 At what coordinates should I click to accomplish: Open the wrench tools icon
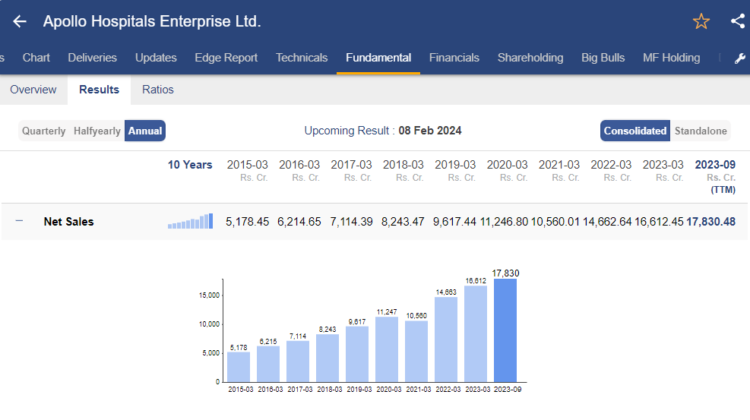click(x=740, y=58)
